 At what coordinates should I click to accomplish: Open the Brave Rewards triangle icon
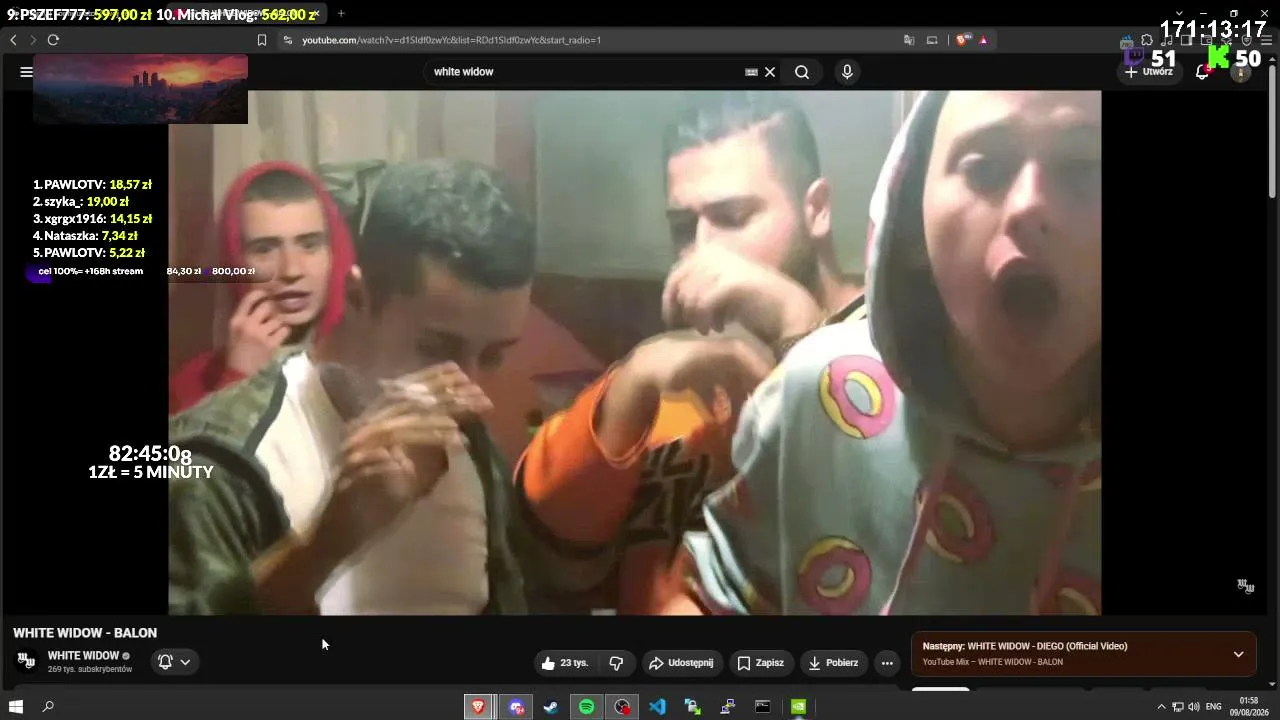[984, 40]
